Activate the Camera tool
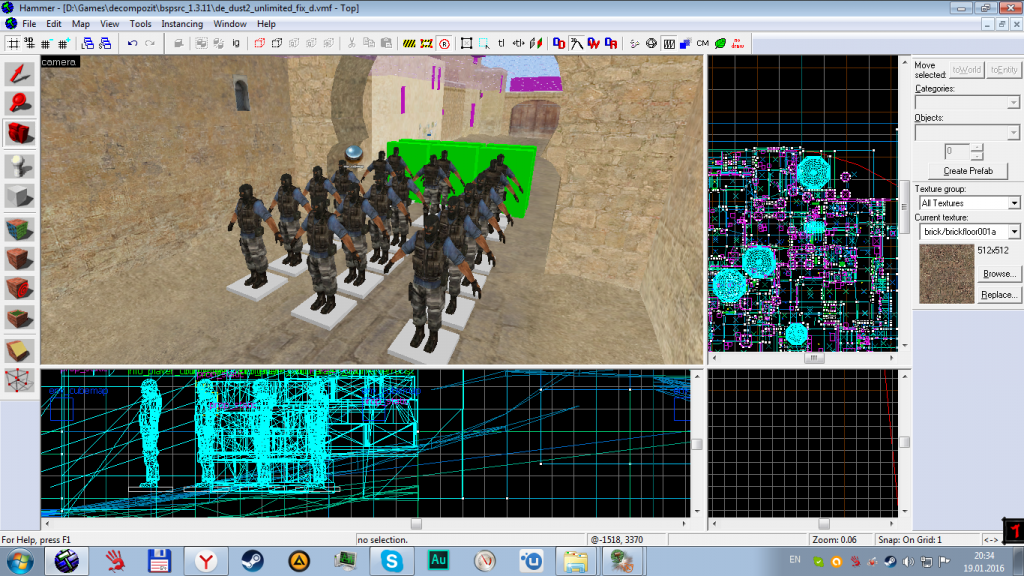The width and height of the screenshot is (1024, 576). tap(20, 134)
